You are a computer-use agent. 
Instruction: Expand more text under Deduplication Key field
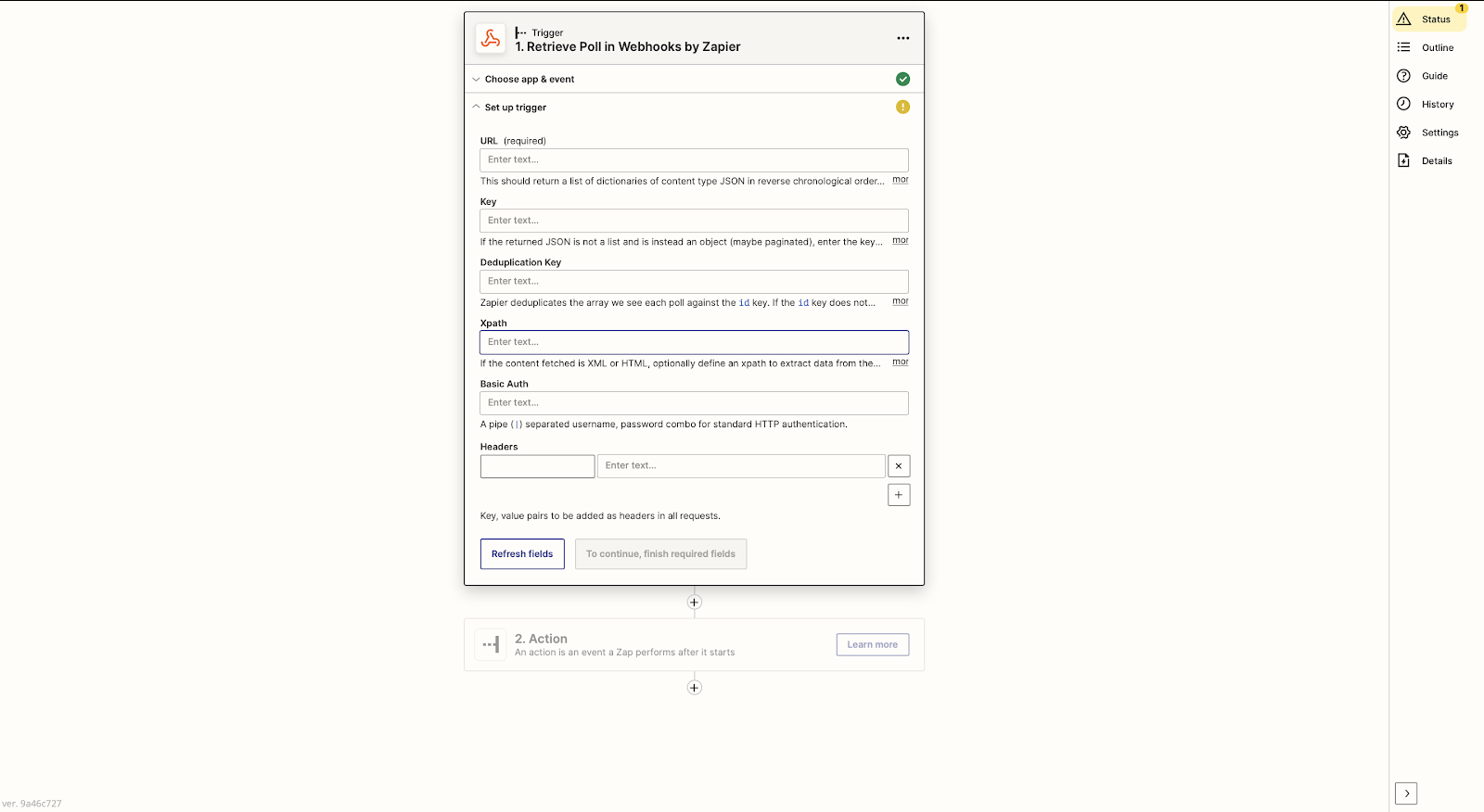click(901, 301)
